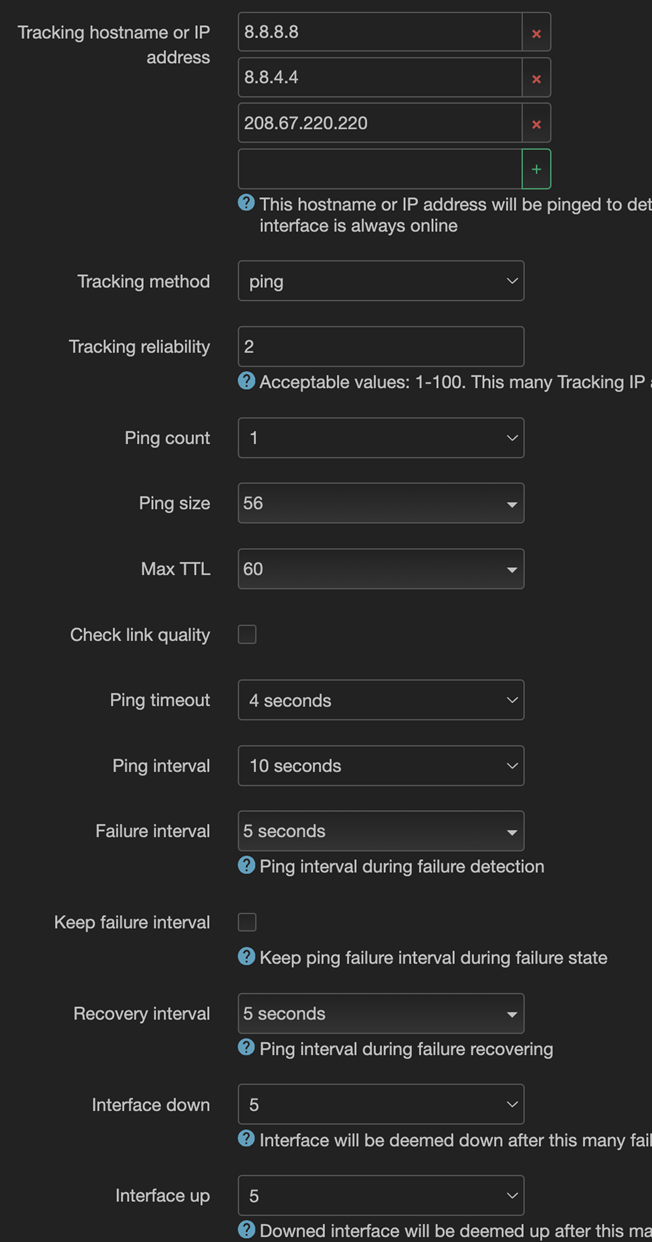Open the Tracking method dropdown
Viewport: 652px width, 1242px height.
pos(380,282)
